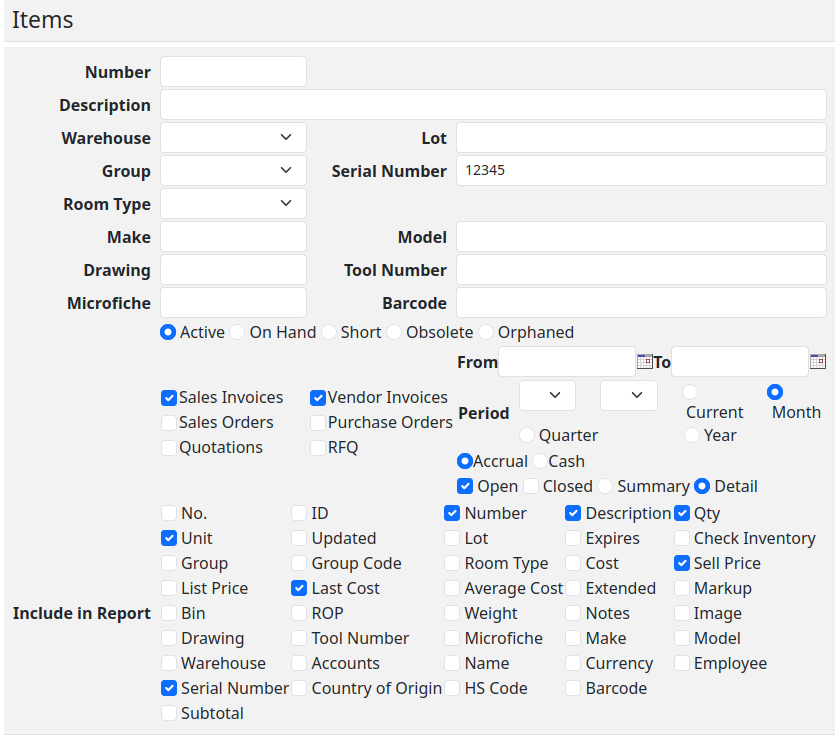Open the Warehouse dropdown

(232, 137)
